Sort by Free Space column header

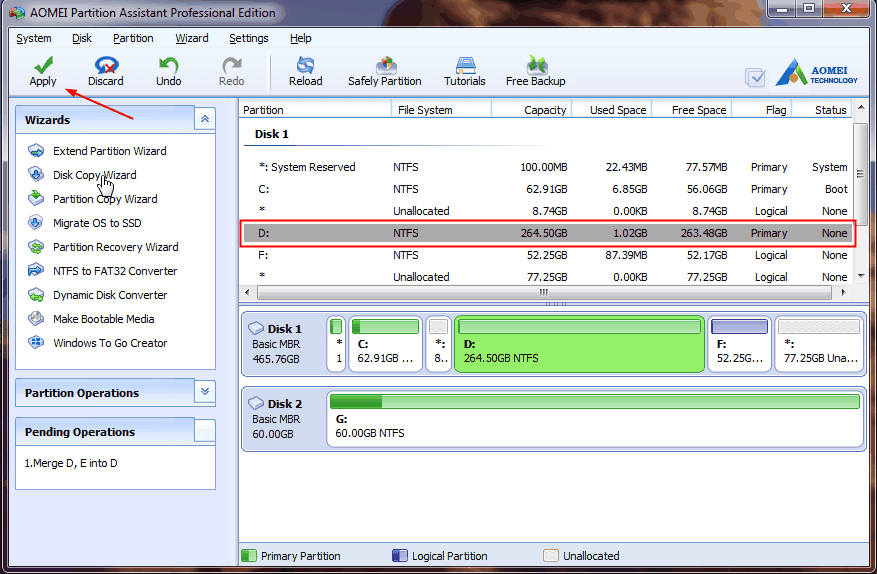pyautogui.click(x=692, y=110)
